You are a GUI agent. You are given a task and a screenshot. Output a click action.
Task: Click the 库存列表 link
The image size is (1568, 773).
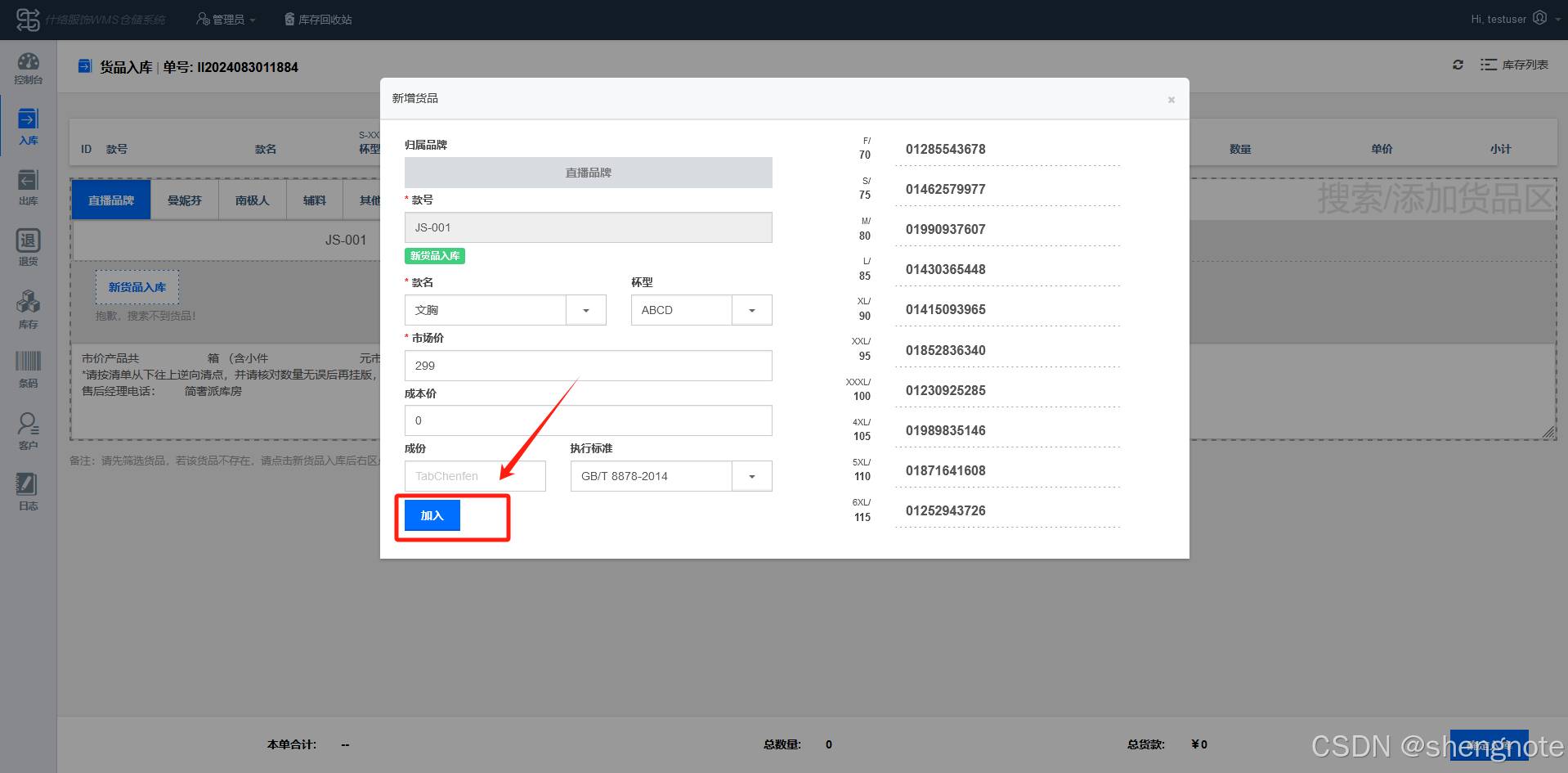coord(1515,65)
